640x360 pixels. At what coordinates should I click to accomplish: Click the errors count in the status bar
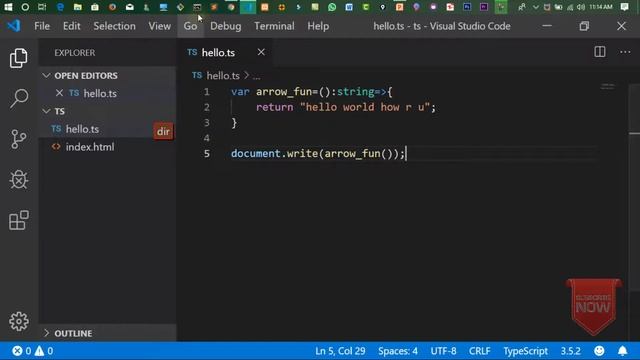(x=22, y=351)
